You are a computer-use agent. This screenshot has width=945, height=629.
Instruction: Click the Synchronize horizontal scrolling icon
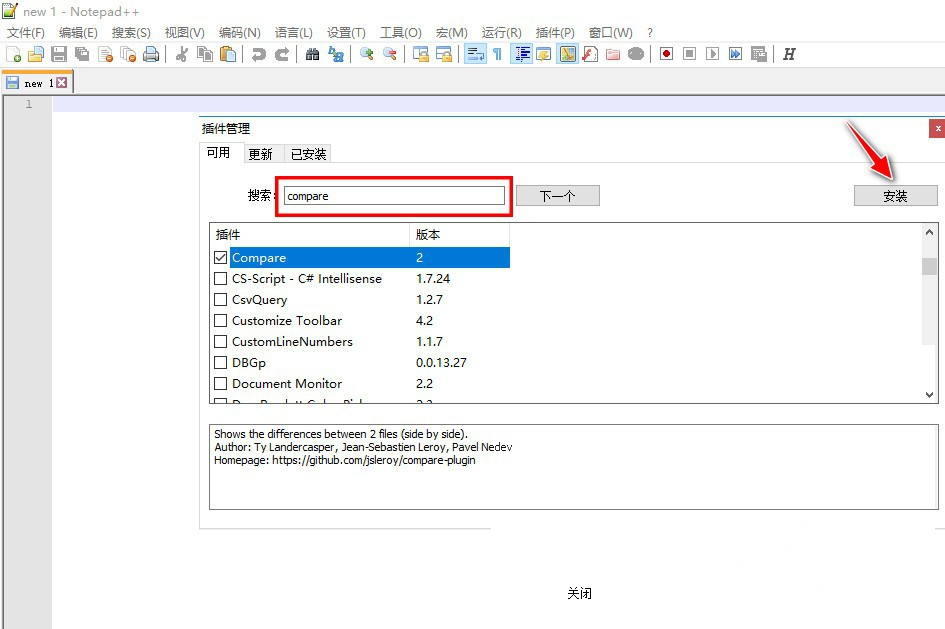[x=444, y=54]
